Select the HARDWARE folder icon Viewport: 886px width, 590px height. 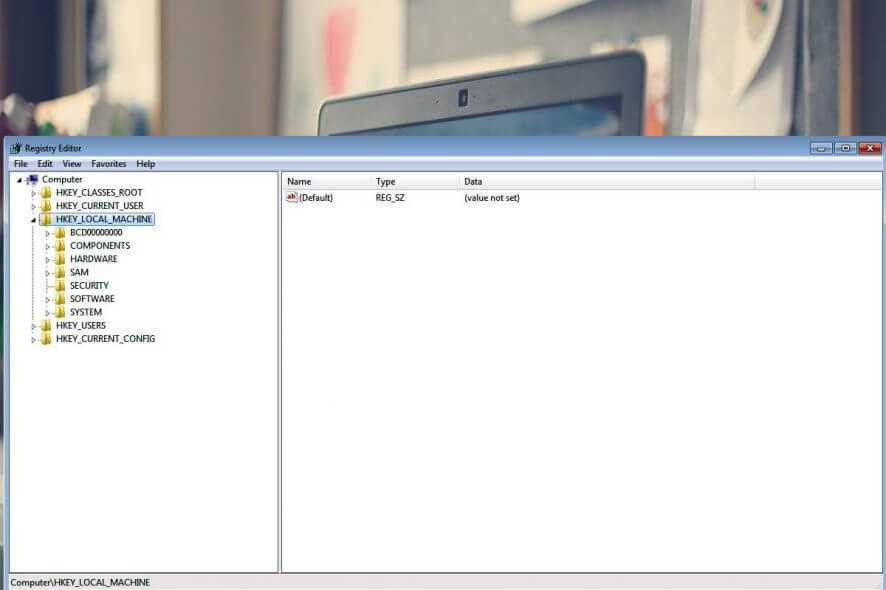60,258
